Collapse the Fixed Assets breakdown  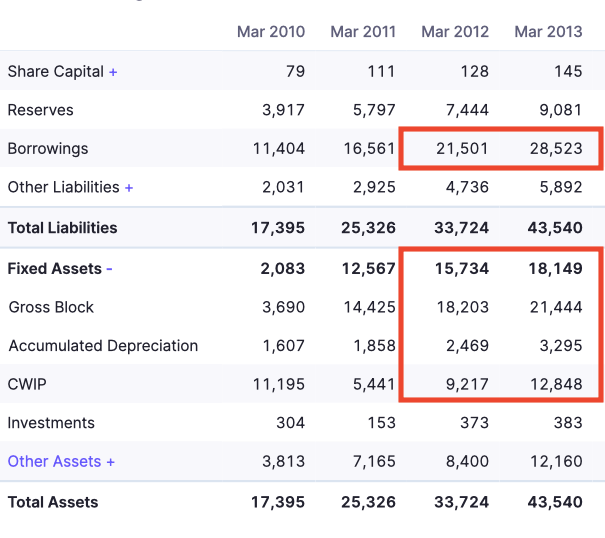(109, 269)
